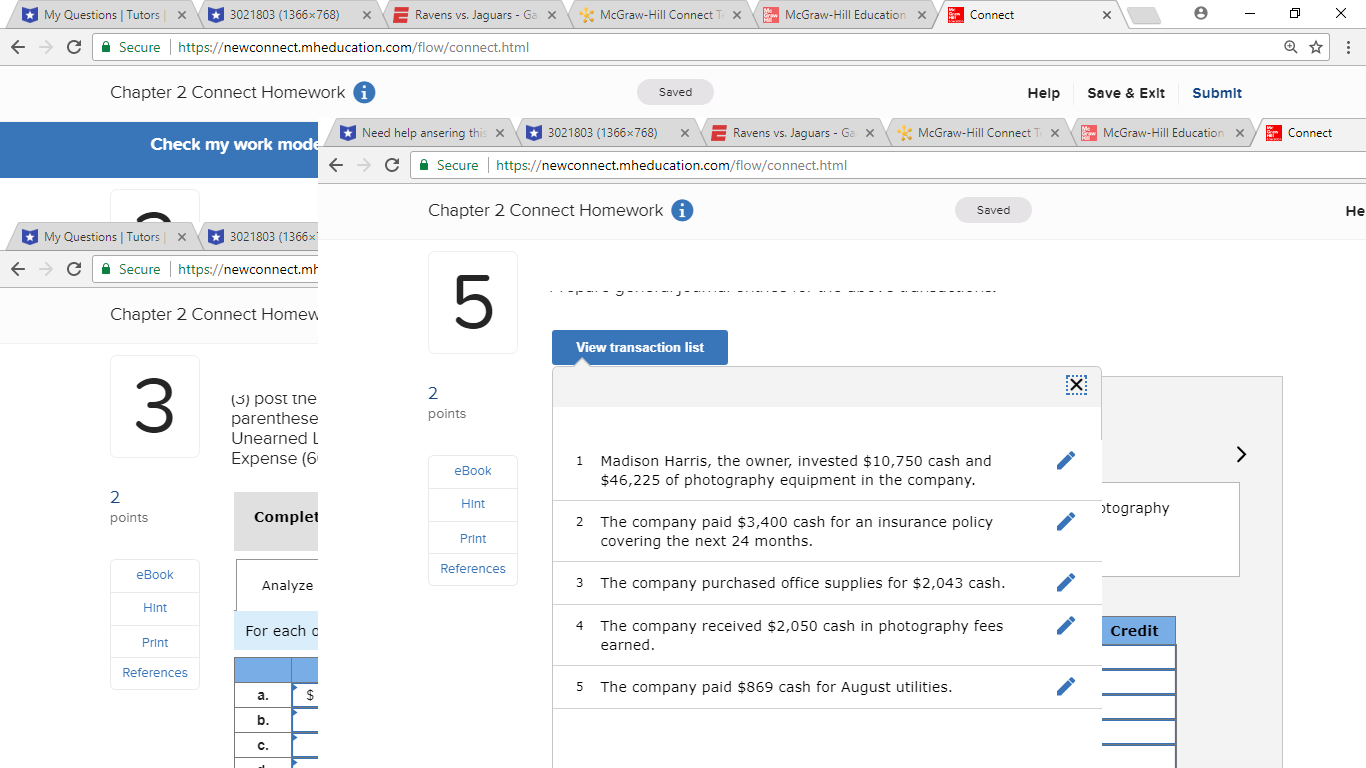Click the info icon beside Chapter 2 Connect Homework
The width and height of the screenshot is (1366, 768).
tap(362, 92)
